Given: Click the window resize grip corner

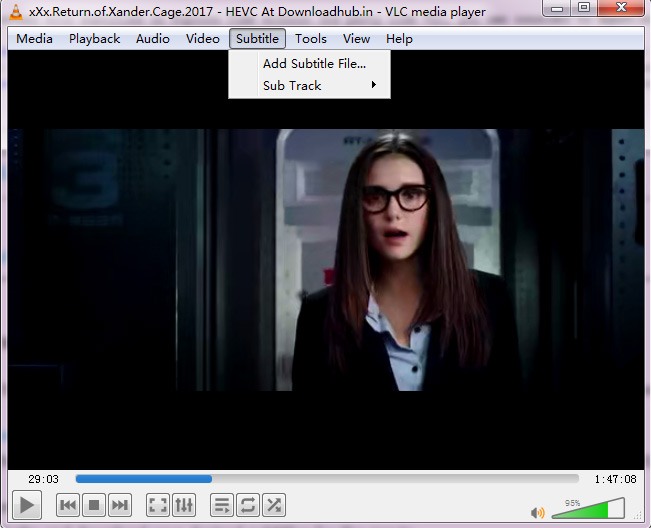Looking at the screenshot, I should point(639,515).
